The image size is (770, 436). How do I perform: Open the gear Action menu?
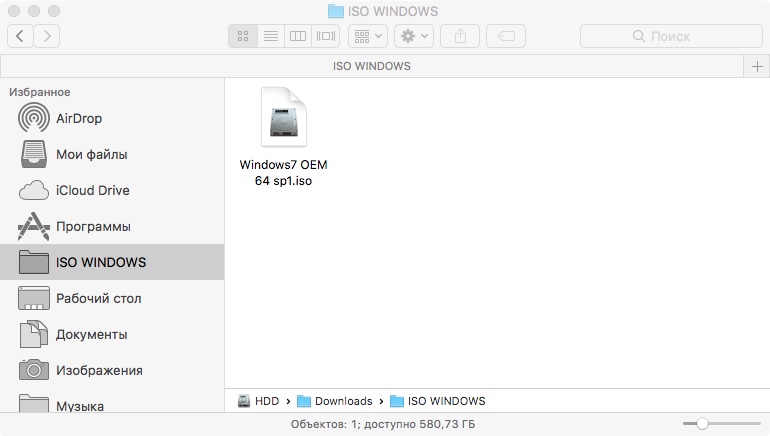[414, 36]
